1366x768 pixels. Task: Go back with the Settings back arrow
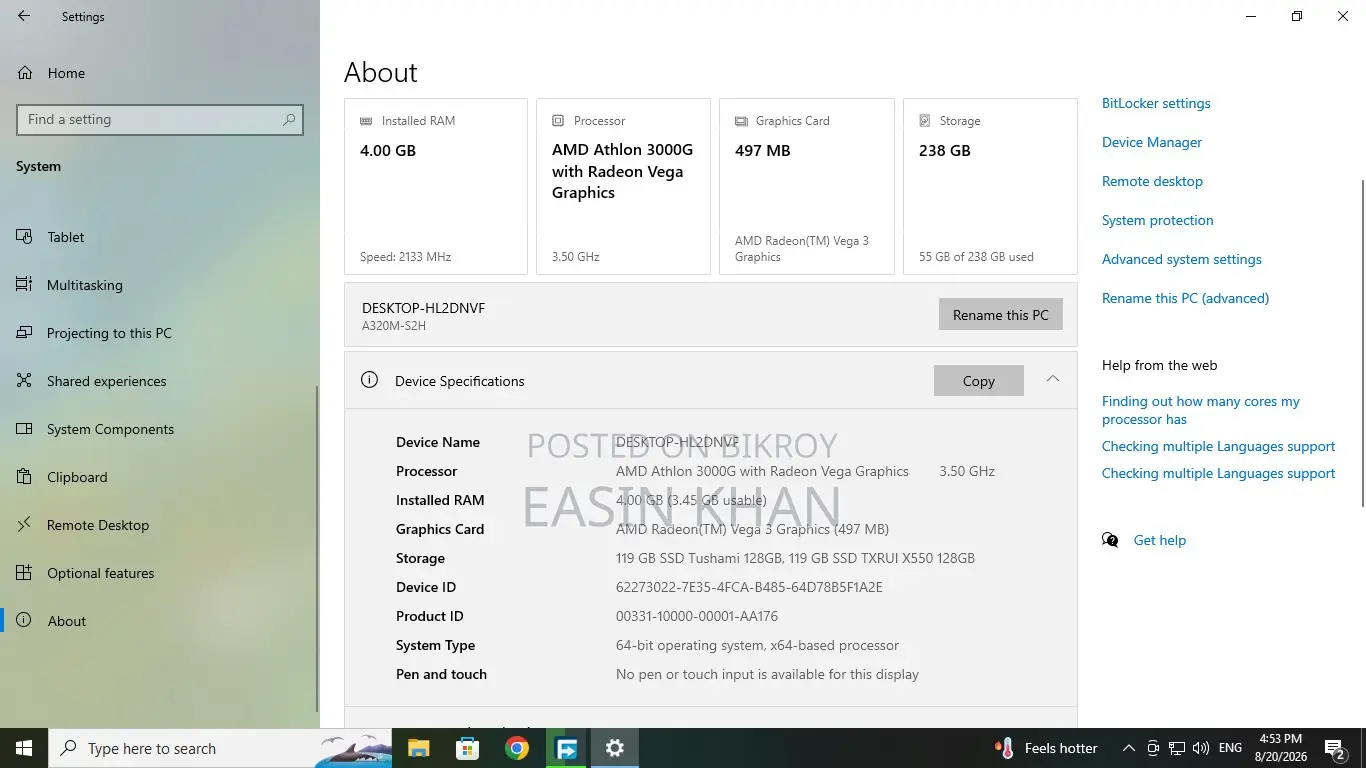(x=24, y=16)
